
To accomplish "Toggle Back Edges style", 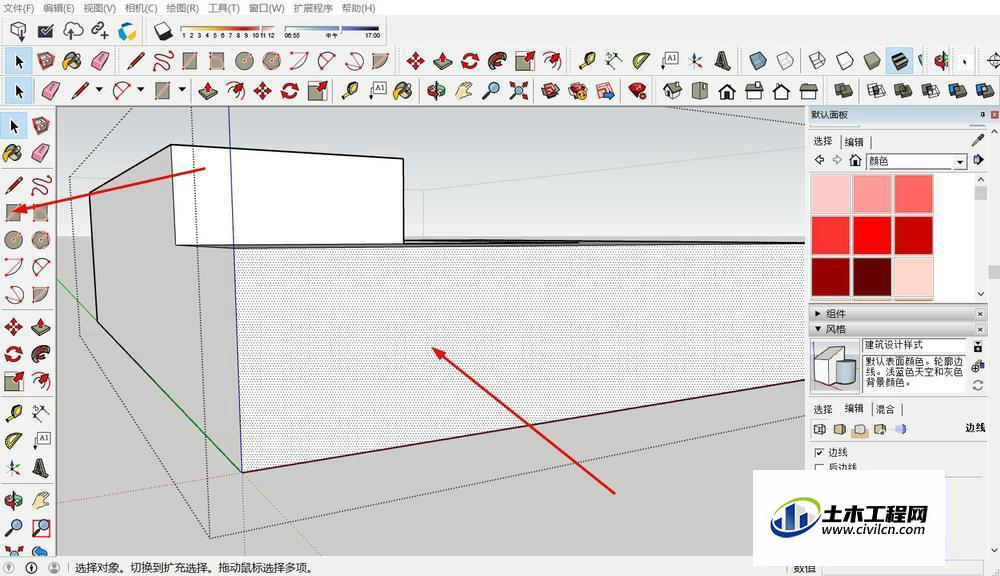I will coord(785,61).
